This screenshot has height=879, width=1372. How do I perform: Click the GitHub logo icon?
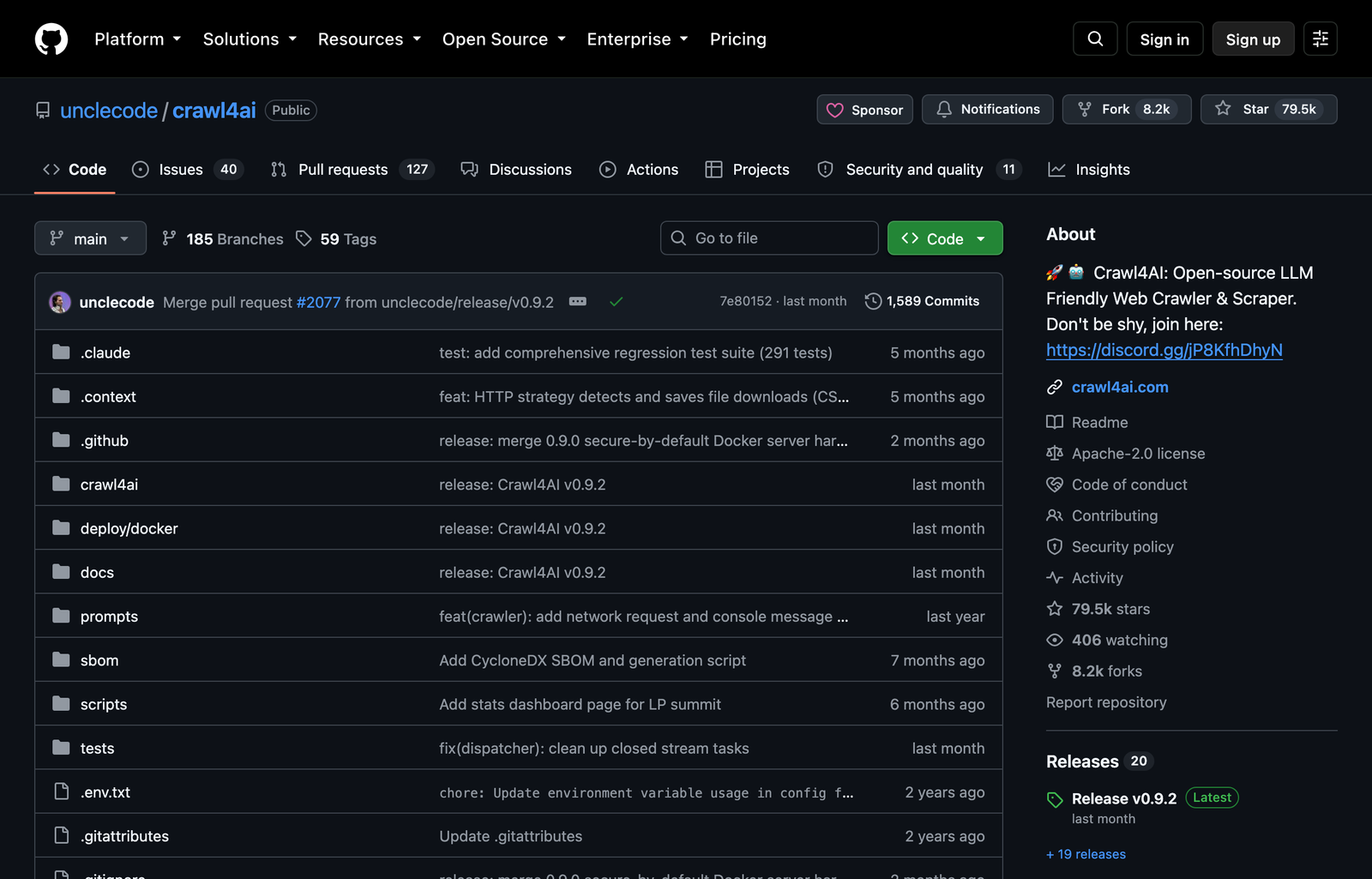pos(51,39)
